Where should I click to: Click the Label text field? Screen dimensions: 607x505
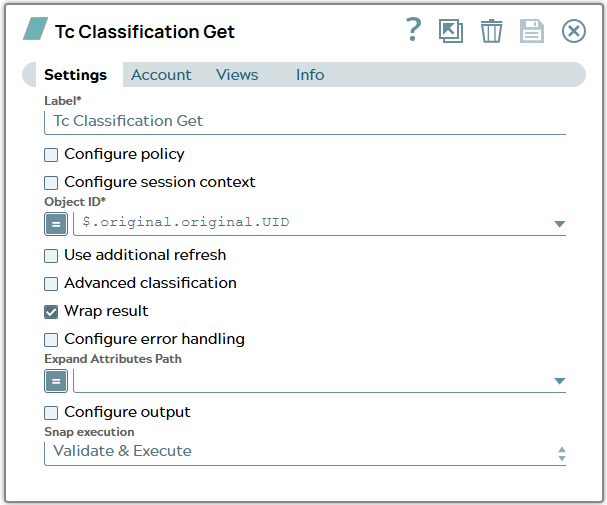pos(305,122)
